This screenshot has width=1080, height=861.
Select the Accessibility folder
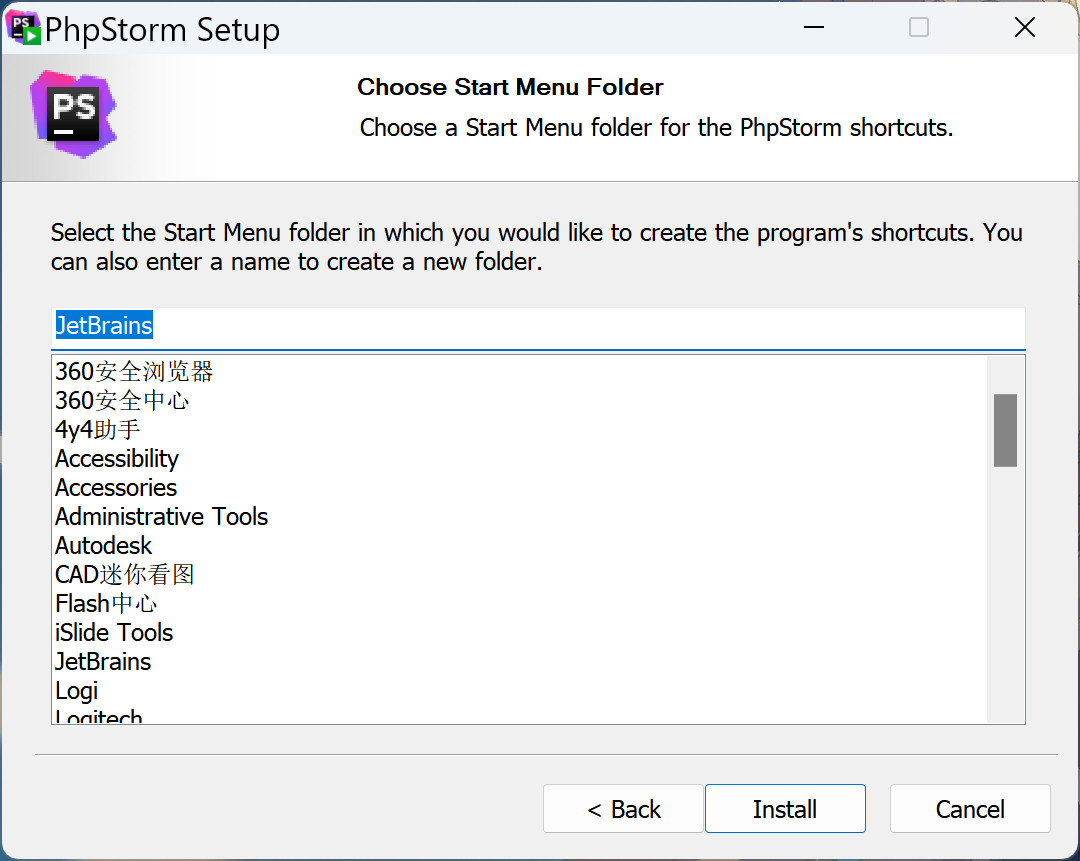pyautogui.click(x=117, y=459)
